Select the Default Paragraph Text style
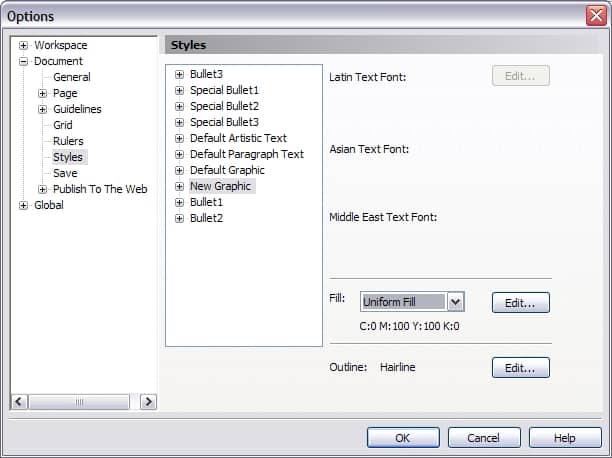Image resolution: width=612 pixels, height=458 pixels. (x=247, y=154)
